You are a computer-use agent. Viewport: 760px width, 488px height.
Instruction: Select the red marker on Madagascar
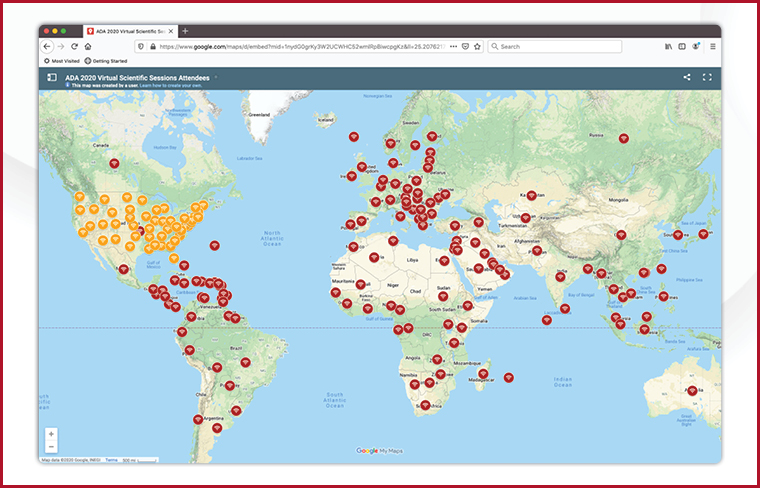[x=483, y=374]
